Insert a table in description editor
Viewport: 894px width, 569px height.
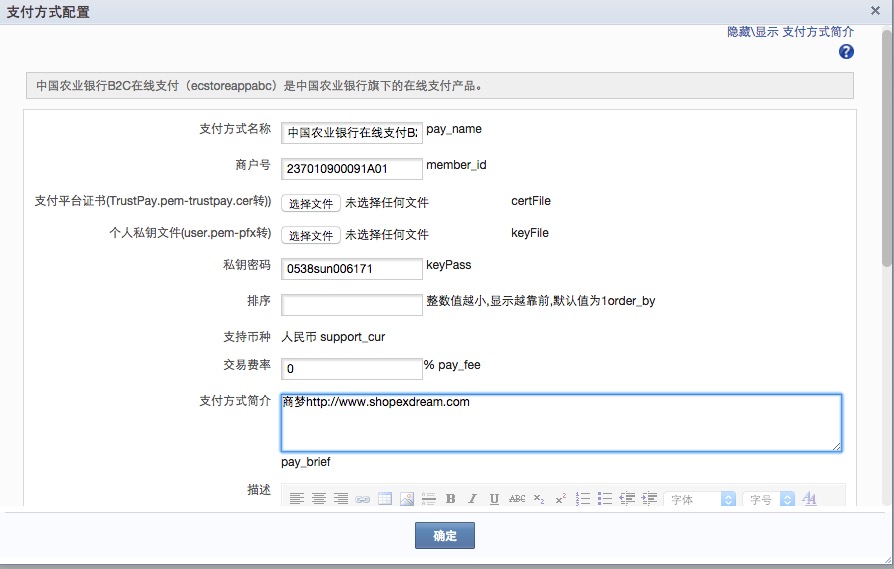coord(385,499)
